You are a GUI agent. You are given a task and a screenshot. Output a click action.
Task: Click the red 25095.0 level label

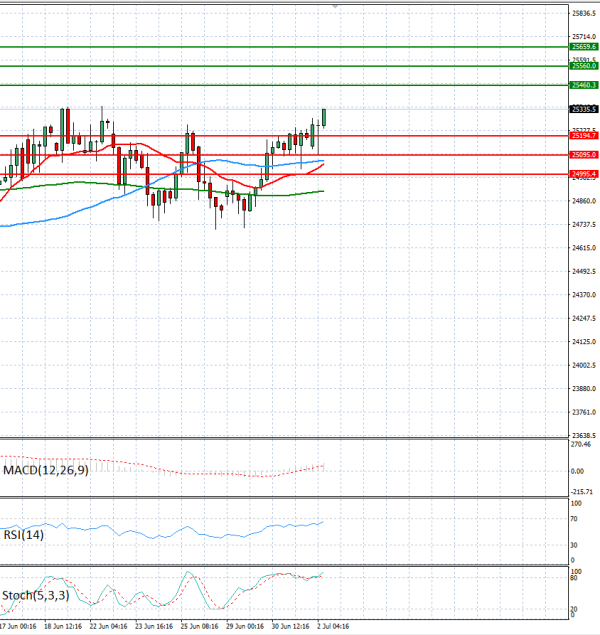click(584, 155)
